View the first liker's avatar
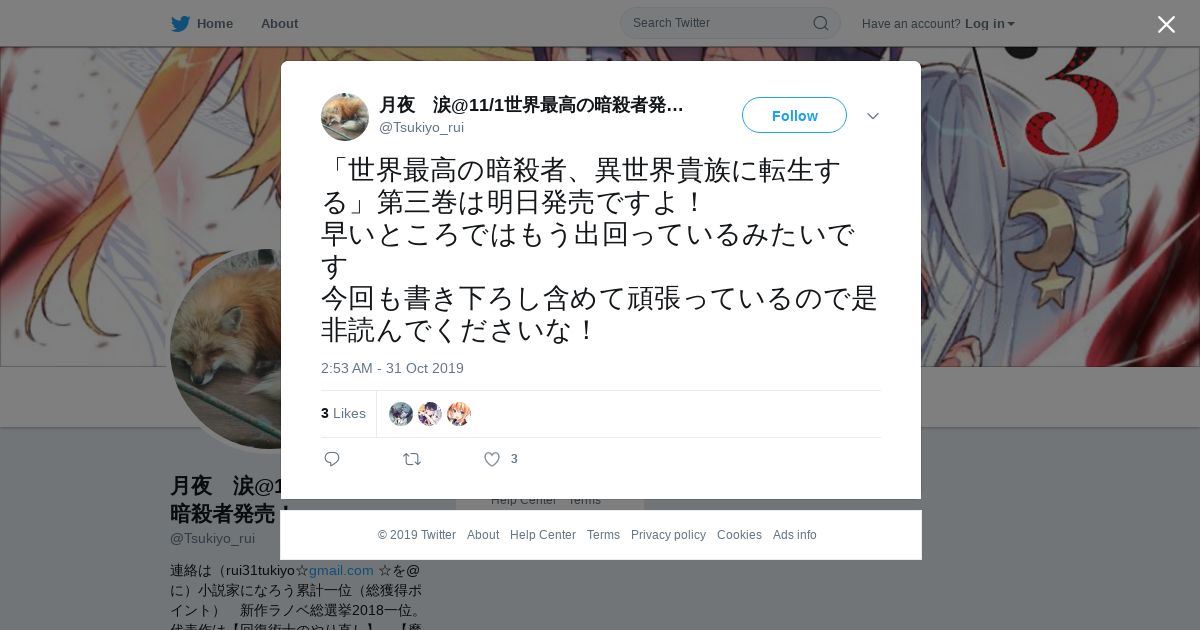Viewport: 1200px width, 630px height. click(x=401, y=414)
